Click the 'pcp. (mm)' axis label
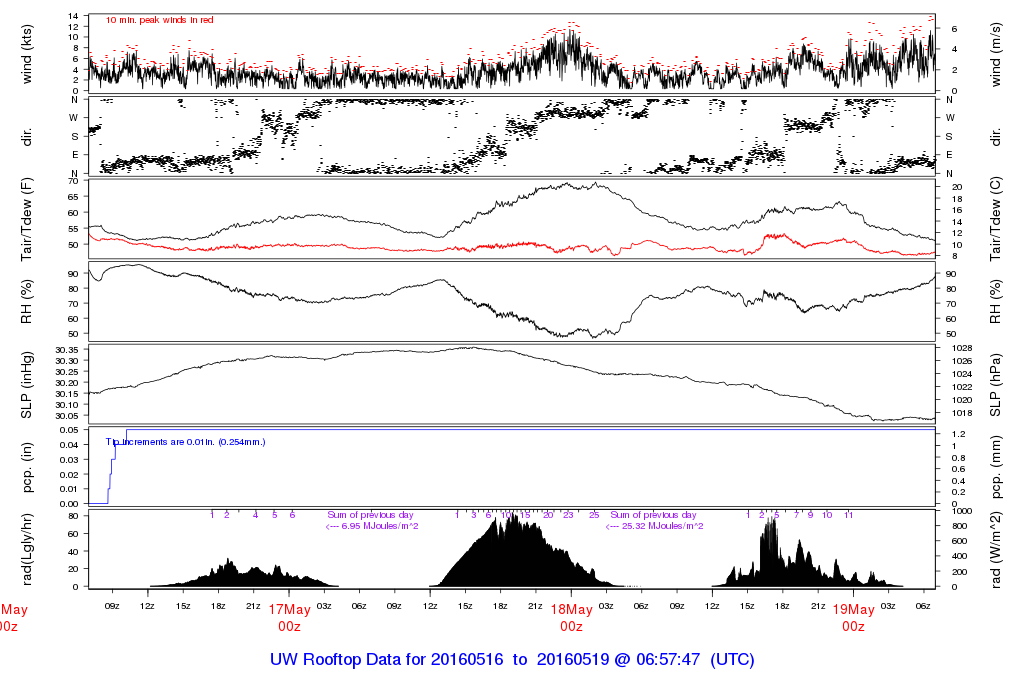 tap(995, 468)
